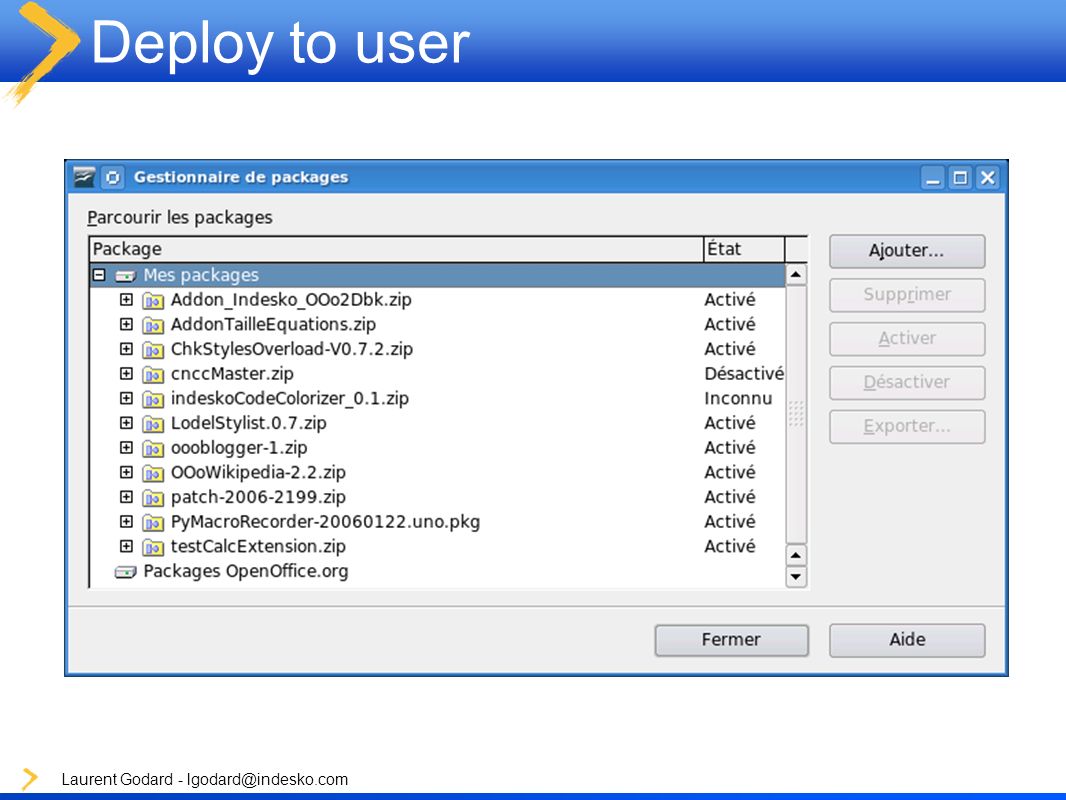
Task: Select the oooblogger-1.zip package name
Action: pyautogui.click(x=239, y=447)
